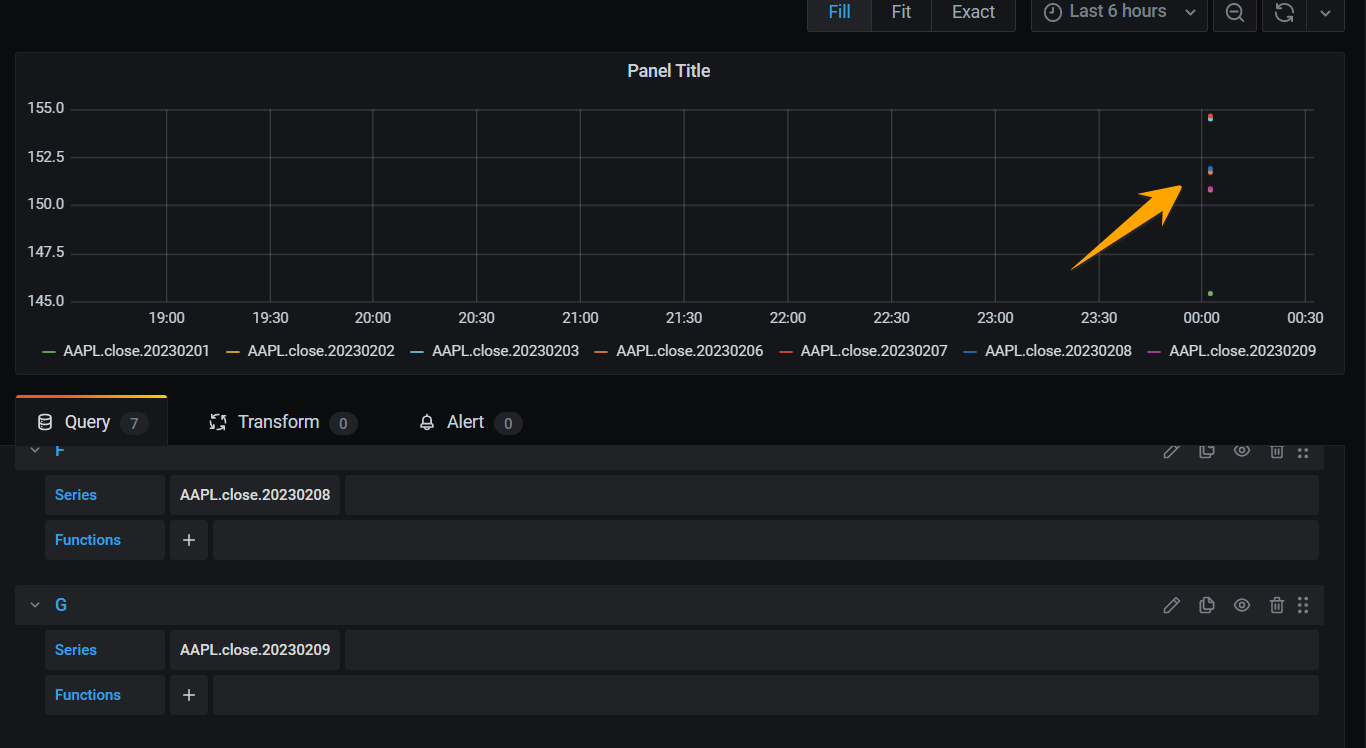Viewport: 1366px width, 748px height.
Task: Add a function to series AAPL.close.20230208
Action: point(189,540)
